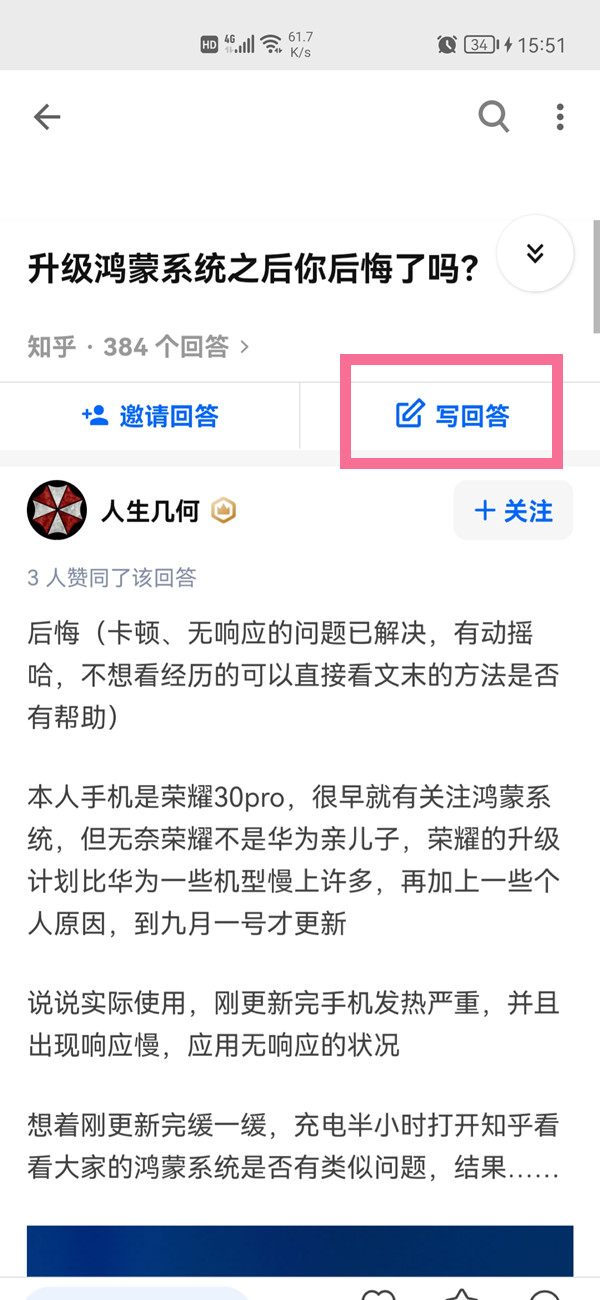Expand question details with double-chevron button
Image resolution: width=600 pixels, height=1300 pixels.
coord(535,254)
